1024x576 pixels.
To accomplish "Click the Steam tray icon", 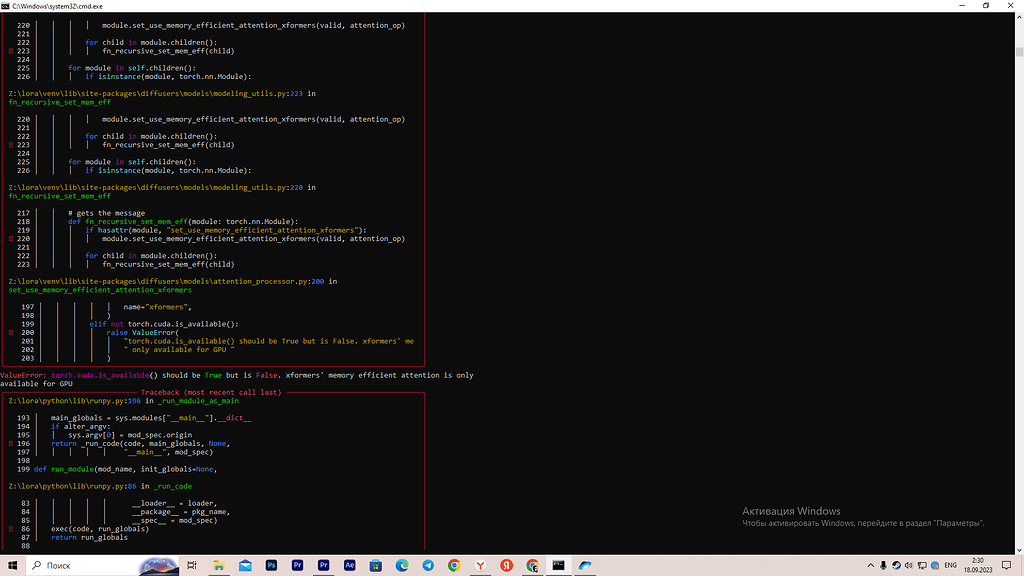I will pyautogui.click(x=897, y=566).
